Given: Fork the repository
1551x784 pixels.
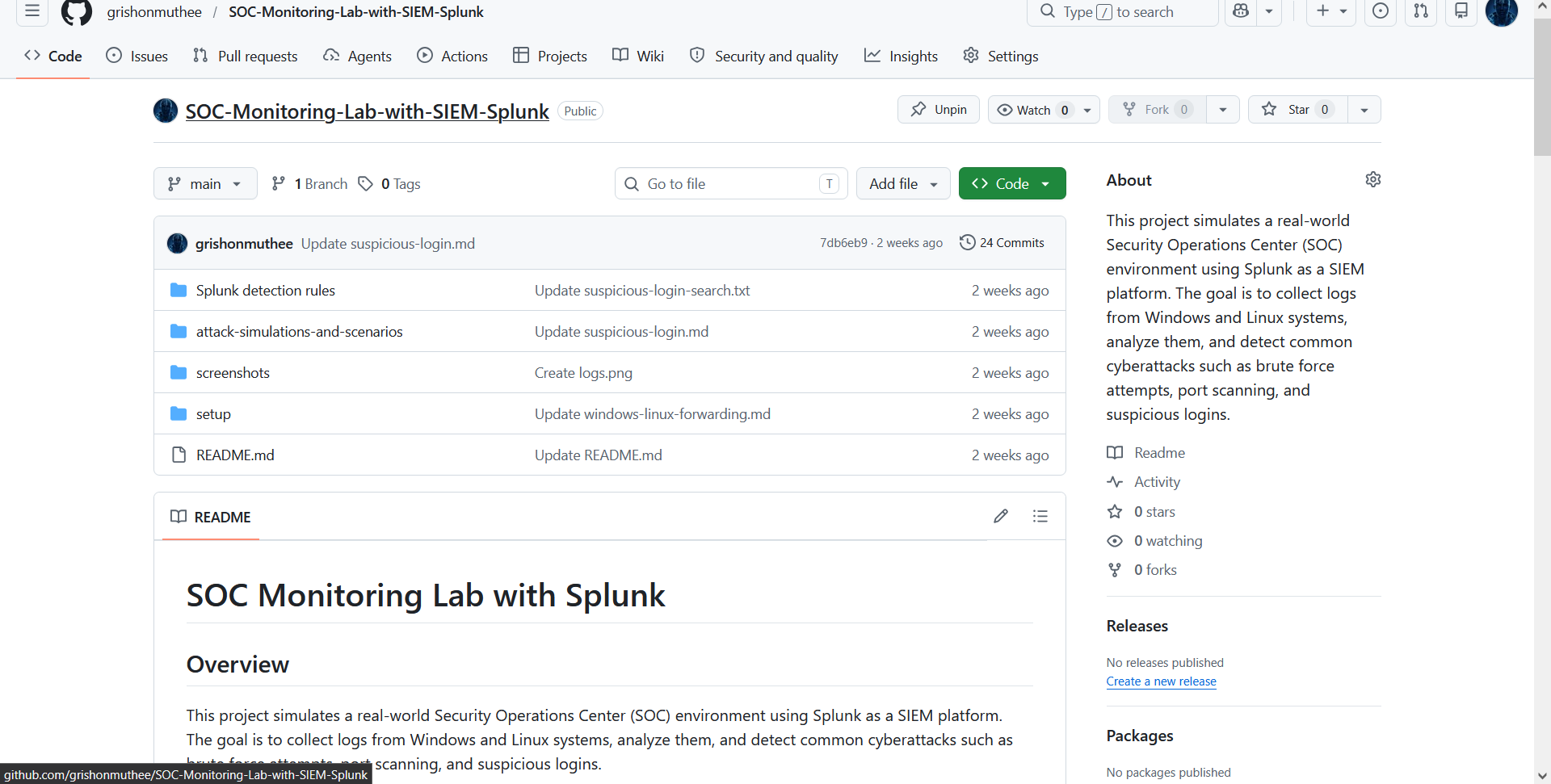Looking at the screenshot, I should point(1158,110).
